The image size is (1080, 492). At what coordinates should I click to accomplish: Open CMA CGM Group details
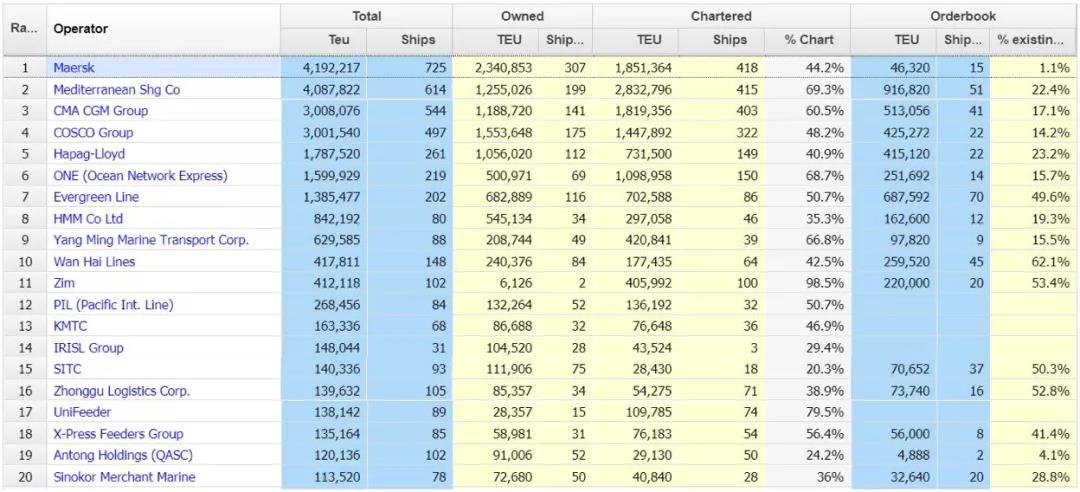tap(93, 111)
